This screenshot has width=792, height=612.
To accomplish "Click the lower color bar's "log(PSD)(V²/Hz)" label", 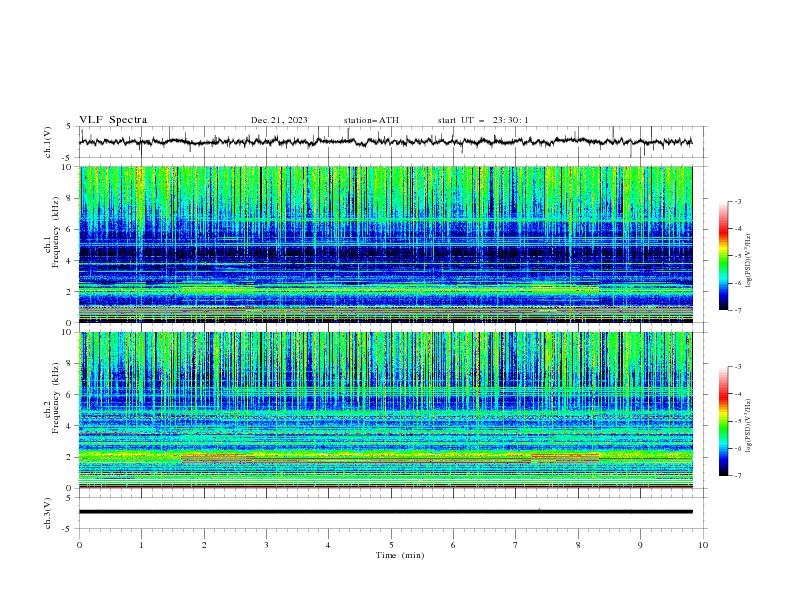I will pyautogui.click(x=749, y=425).
